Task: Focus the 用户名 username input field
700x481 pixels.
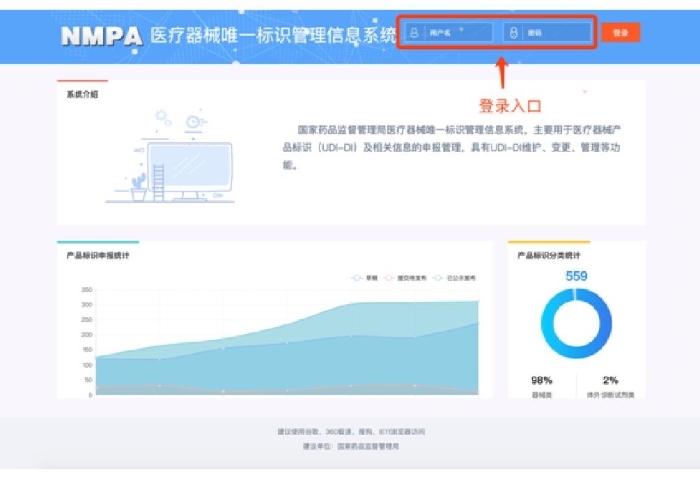Action: click(456, 33)
